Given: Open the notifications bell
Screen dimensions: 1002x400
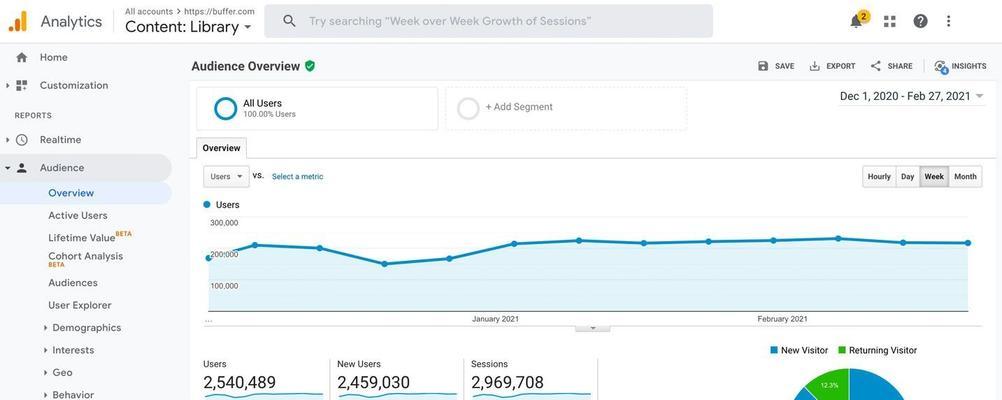Looking at the screenshot, I should pyautogui.click(x=856, y=21).
